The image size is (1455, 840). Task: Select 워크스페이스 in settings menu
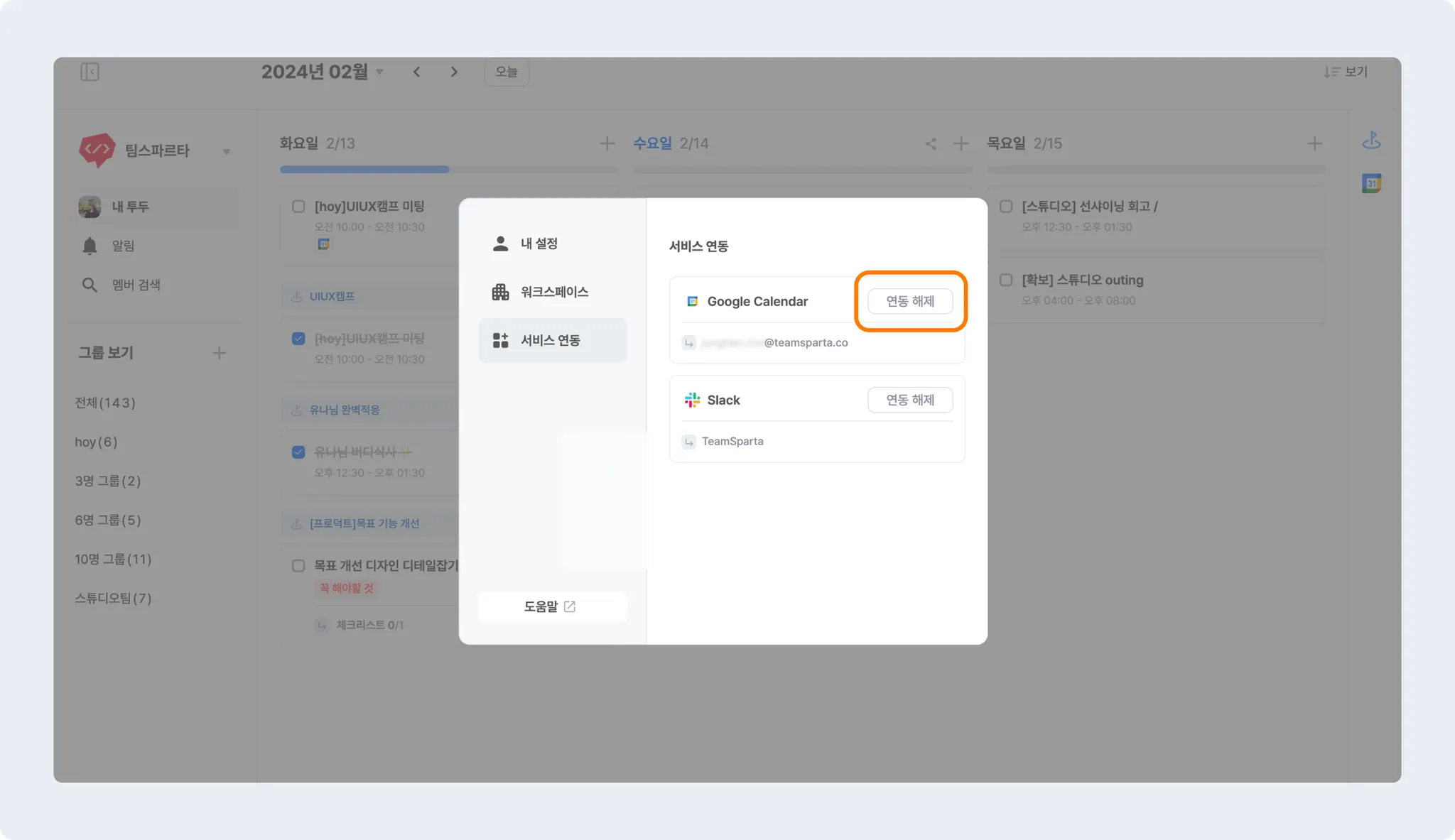point(553,292)
